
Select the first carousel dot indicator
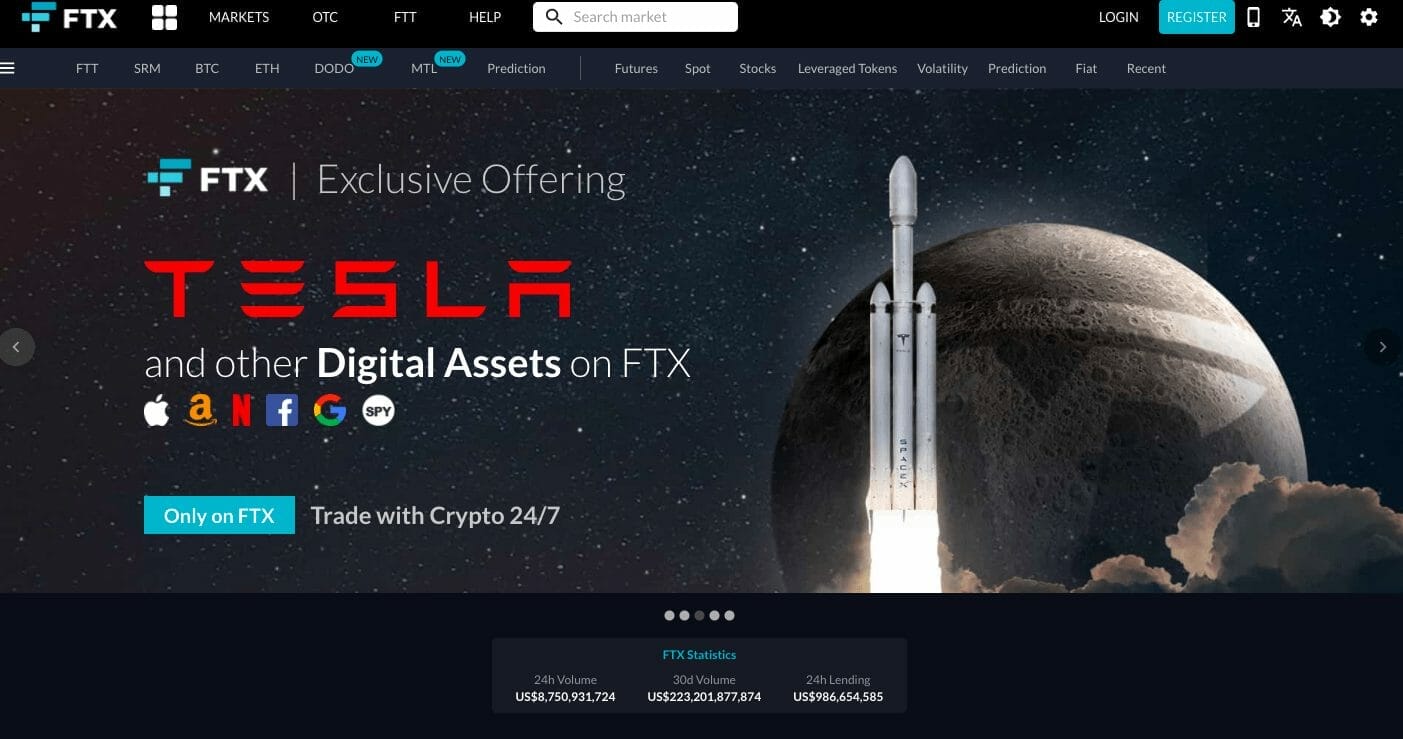click(669, 616)
